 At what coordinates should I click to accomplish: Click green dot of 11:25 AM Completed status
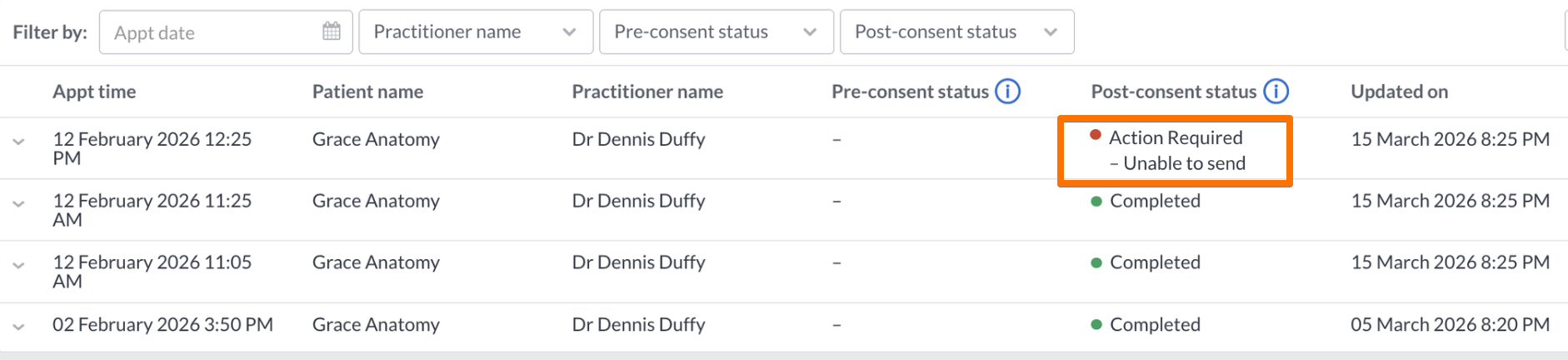click(1096, 201)
